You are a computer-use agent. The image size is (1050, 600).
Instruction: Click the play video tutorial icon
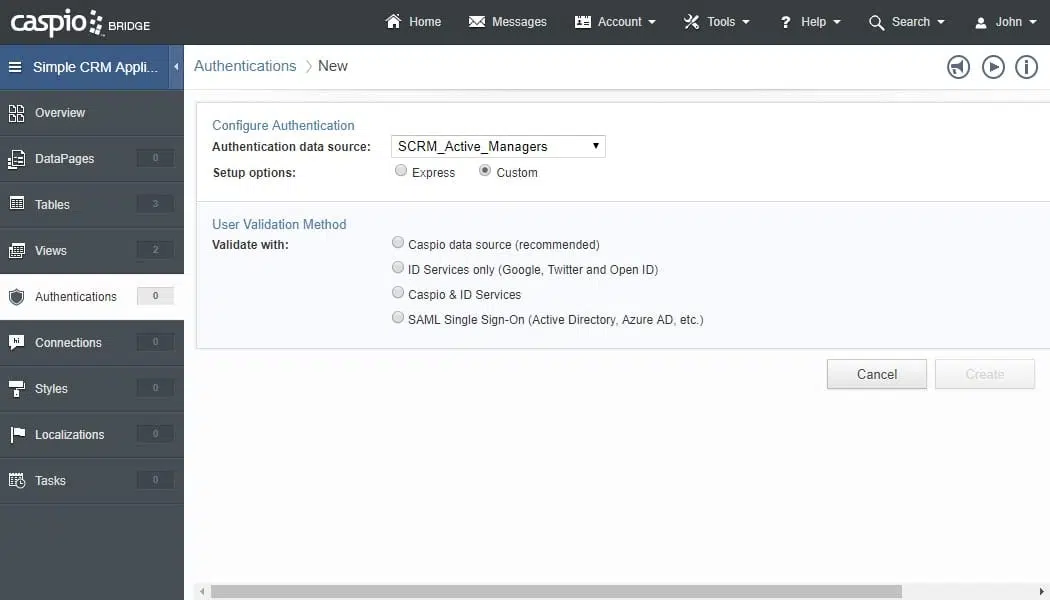[992, 67]
